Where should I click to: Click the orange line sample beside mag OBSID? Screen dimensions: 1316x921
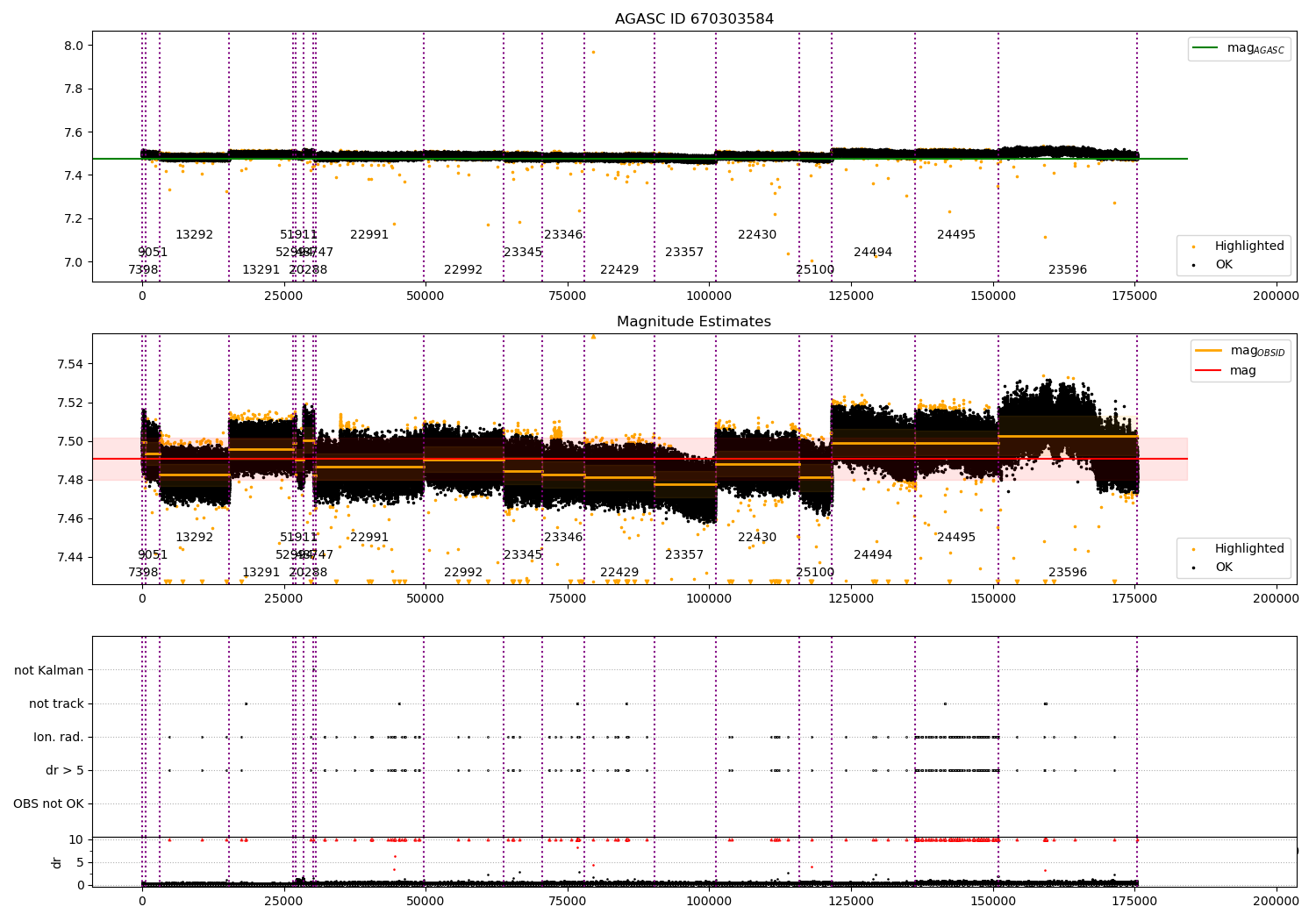tap(1208, 351)
